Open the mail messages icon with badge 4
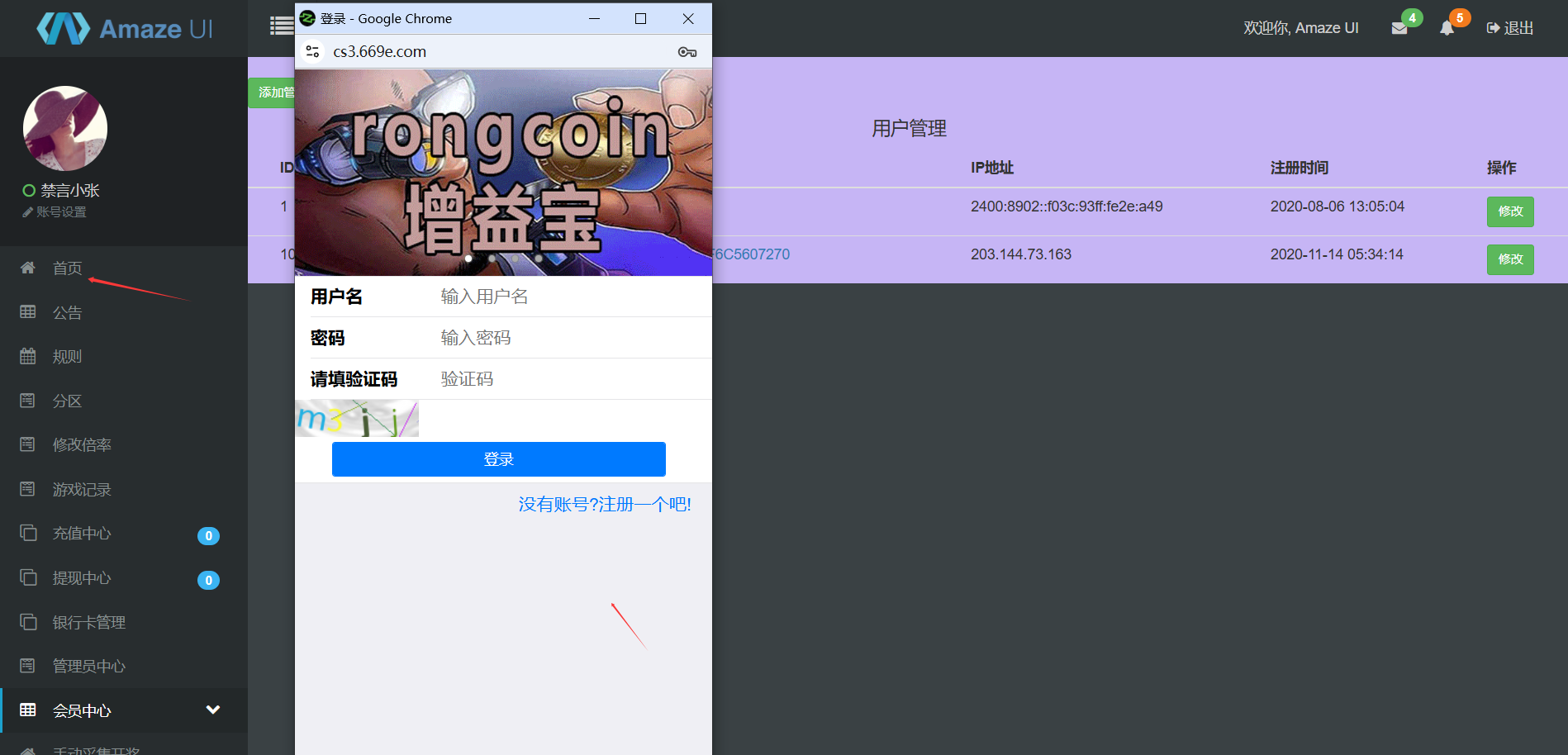The image size is (1568, 755). (1399, 28)
